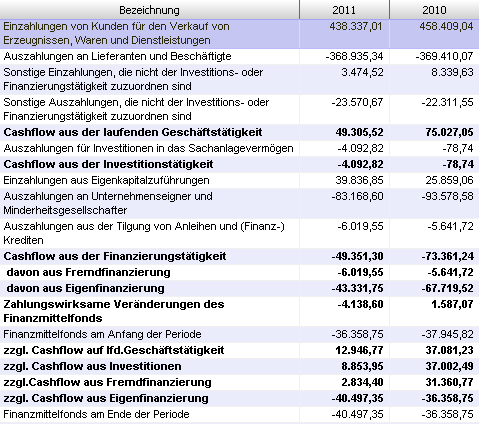Select zzgl. Cashflow aus Investitionen row
Image resolution: width=479 pixels, height=424 pixels.
point(239,366)
